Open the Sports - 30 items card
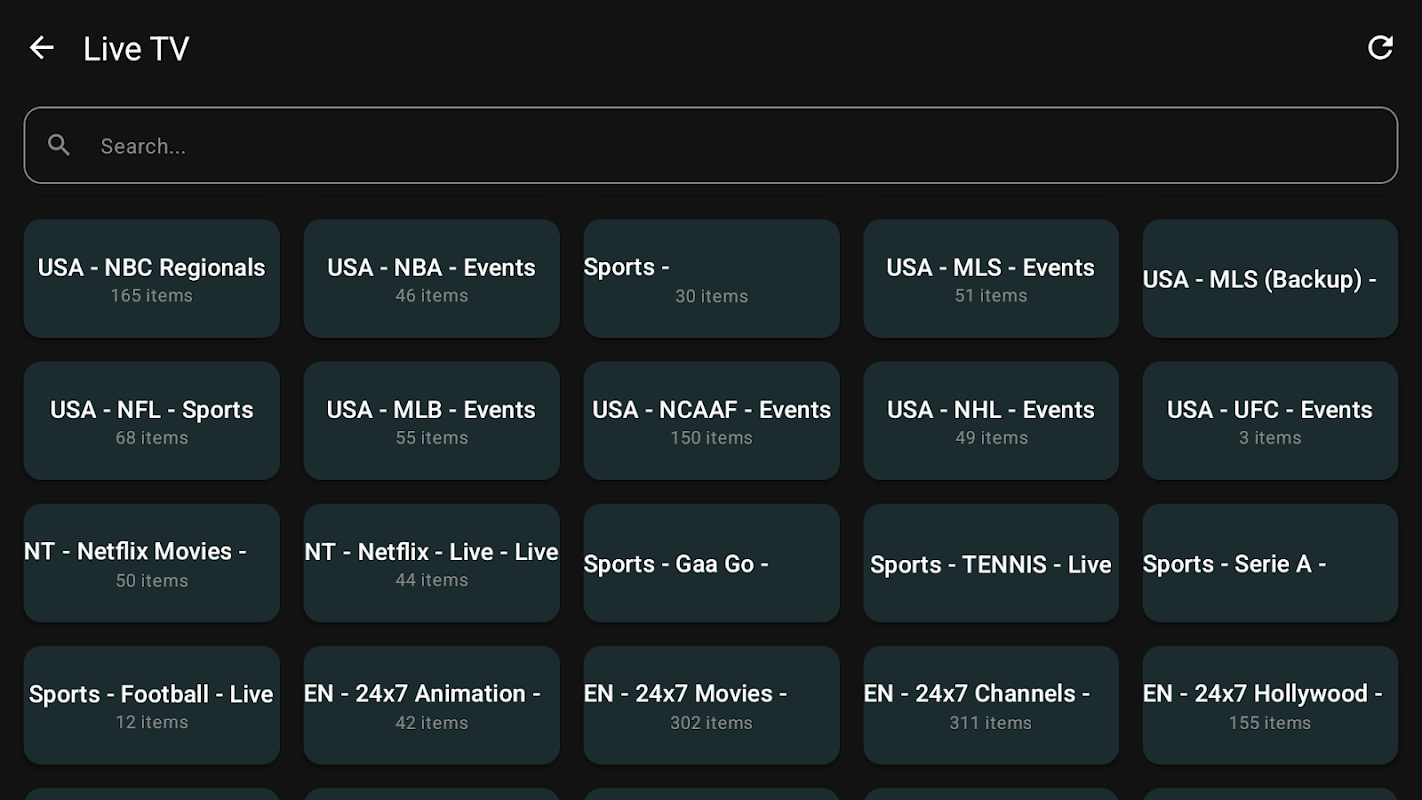The width and height of the screenshot is (1422, 800). [712, 279]
